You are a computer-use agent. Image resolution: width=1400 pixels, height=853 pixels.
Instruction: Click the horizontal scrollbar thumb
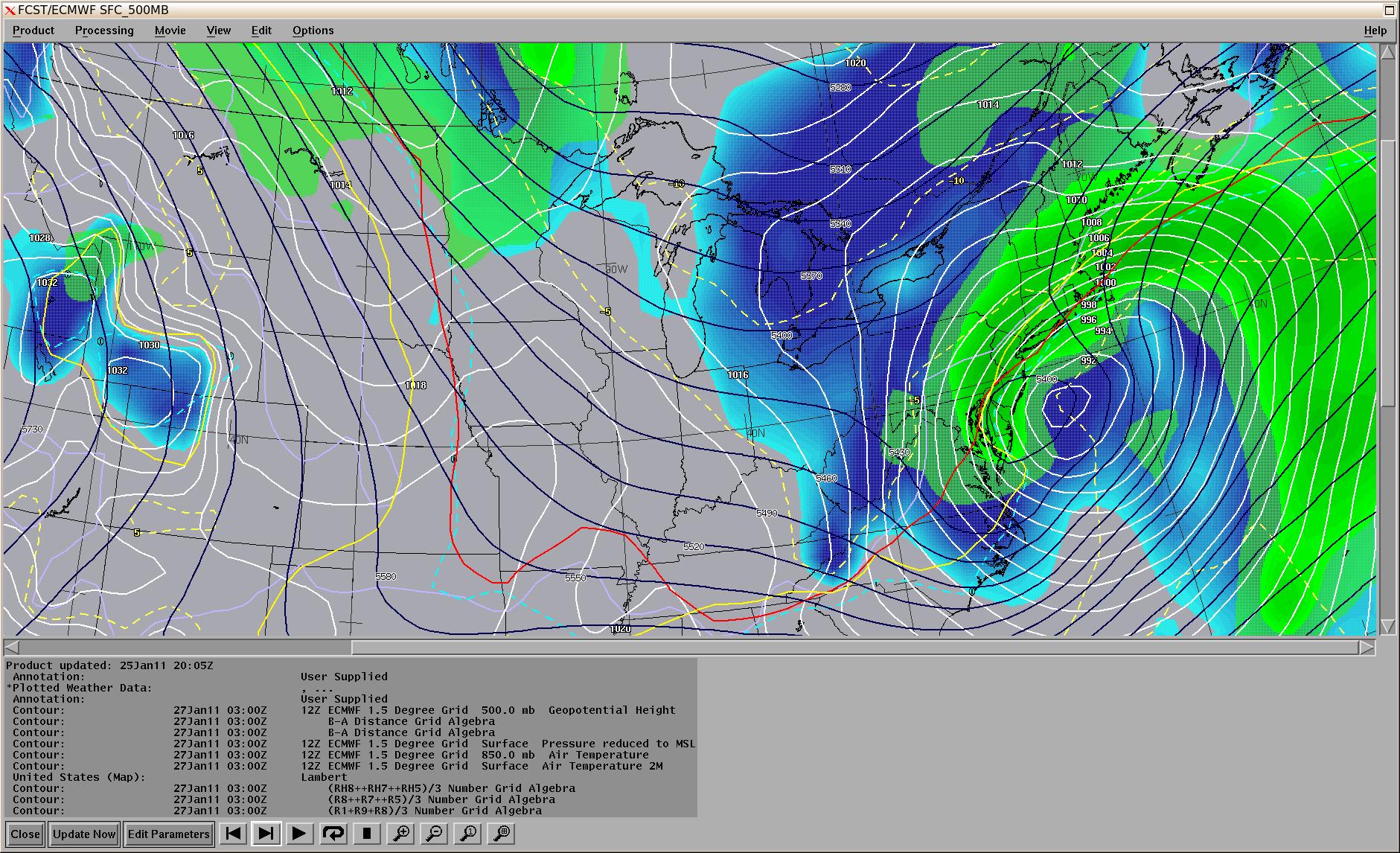pos(855,648)
